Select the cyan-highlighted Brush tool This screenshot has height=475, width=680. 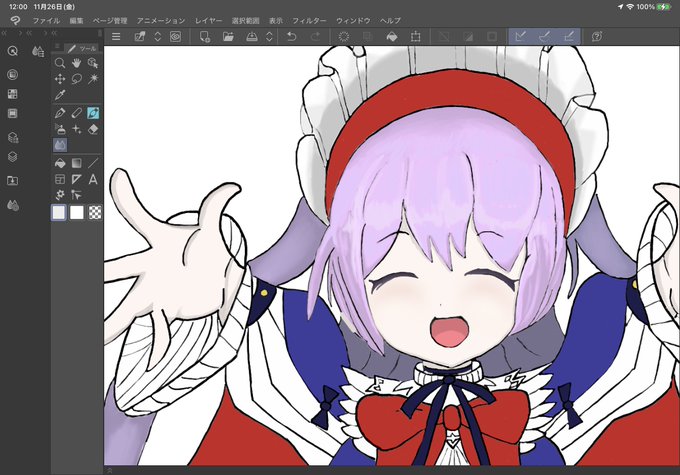93,113
